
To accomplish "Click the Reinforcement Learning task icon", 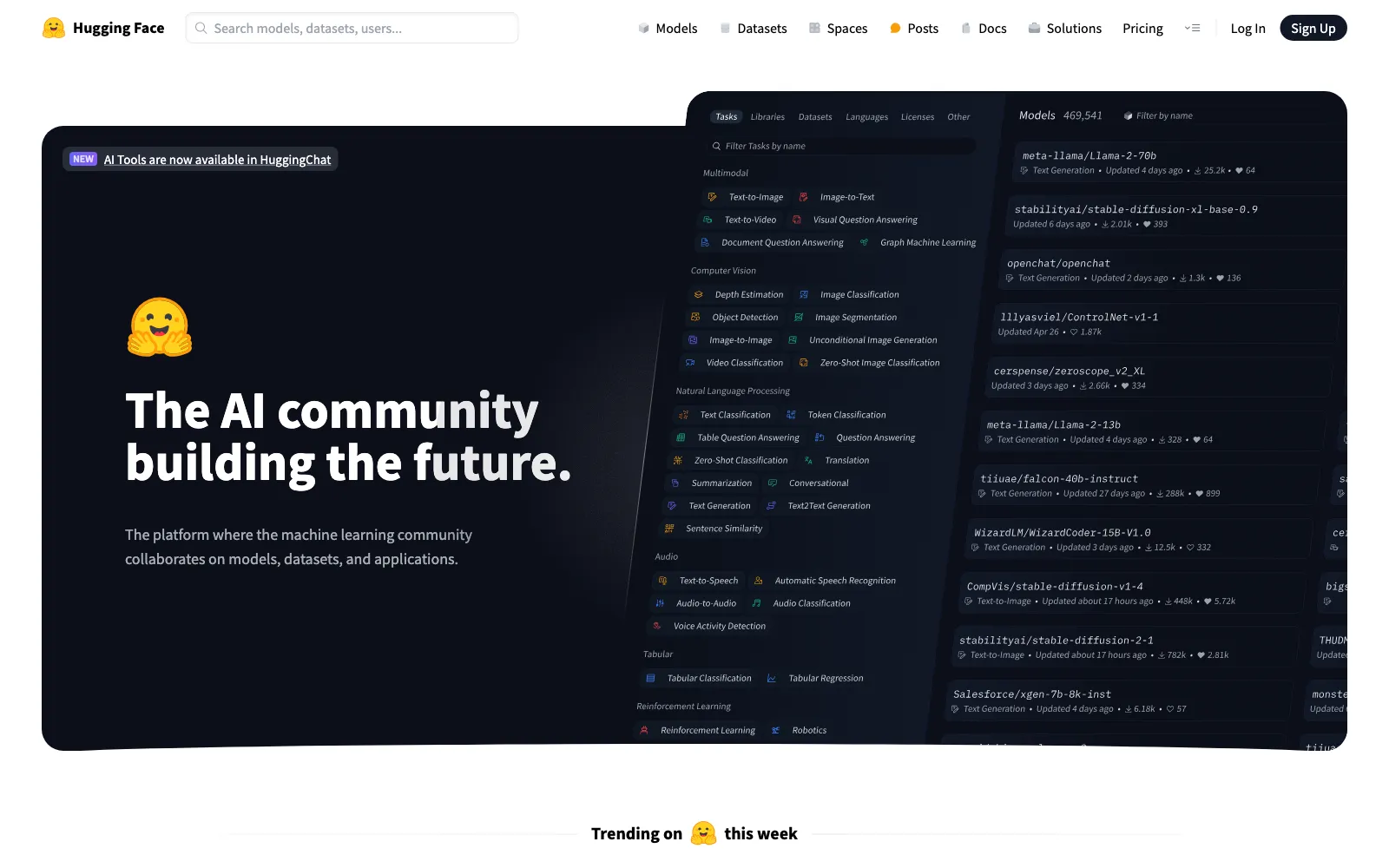I will (x=644, y=730).
